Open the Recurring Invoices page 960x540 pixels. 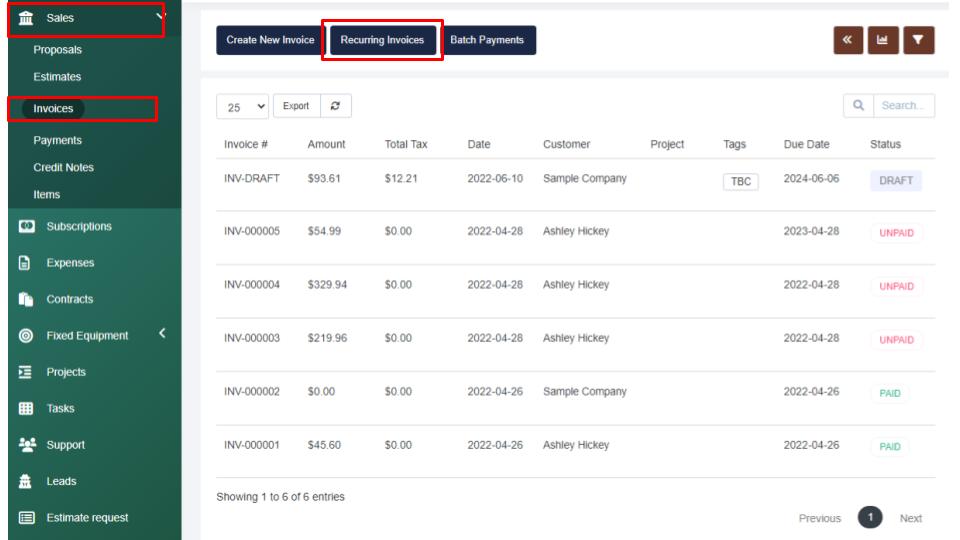(x=382, y=40)
